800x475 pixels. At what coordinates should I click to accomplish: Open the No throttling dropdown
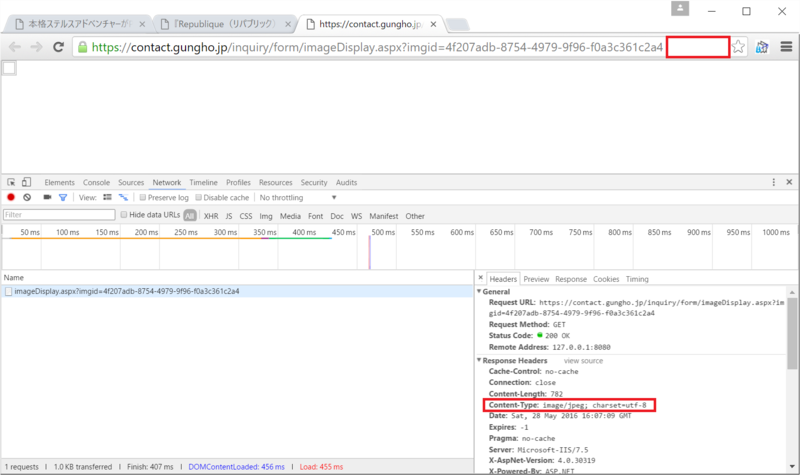click(298, 197)
